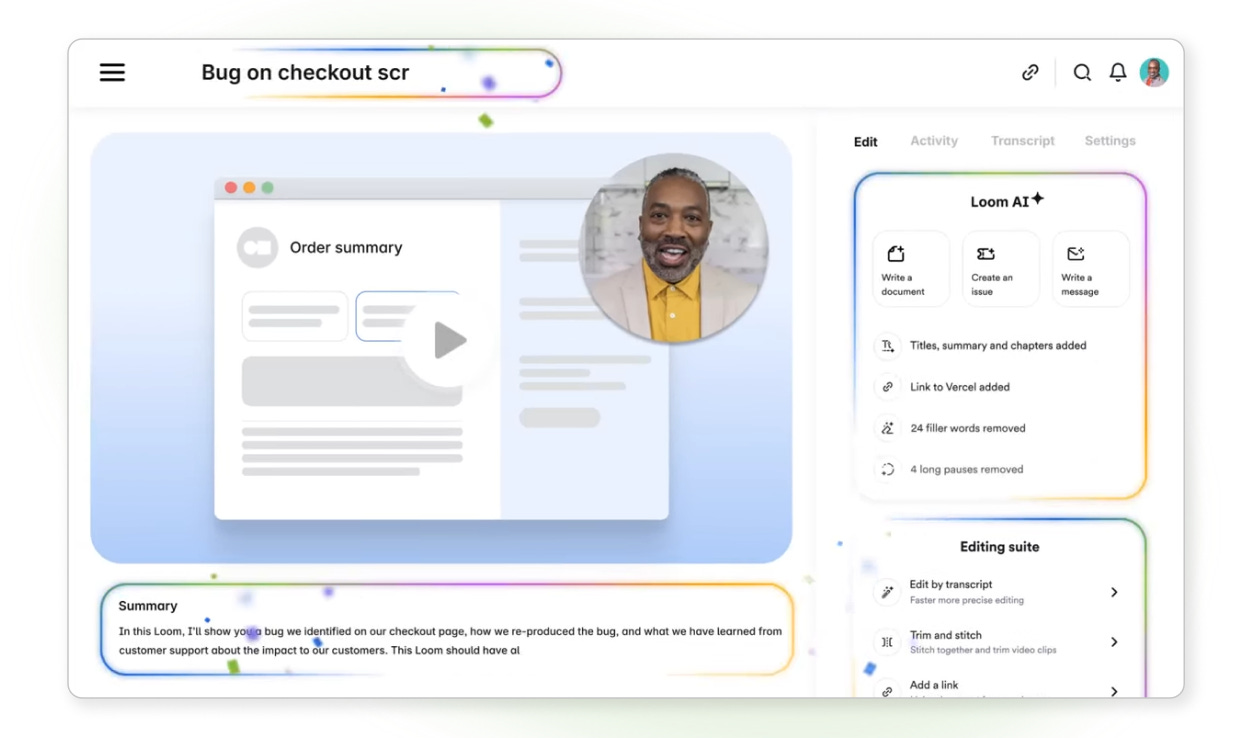This screenshot has height=738, width=1260.
Task: Click long pauses removed icon
Action: (887, 469)
